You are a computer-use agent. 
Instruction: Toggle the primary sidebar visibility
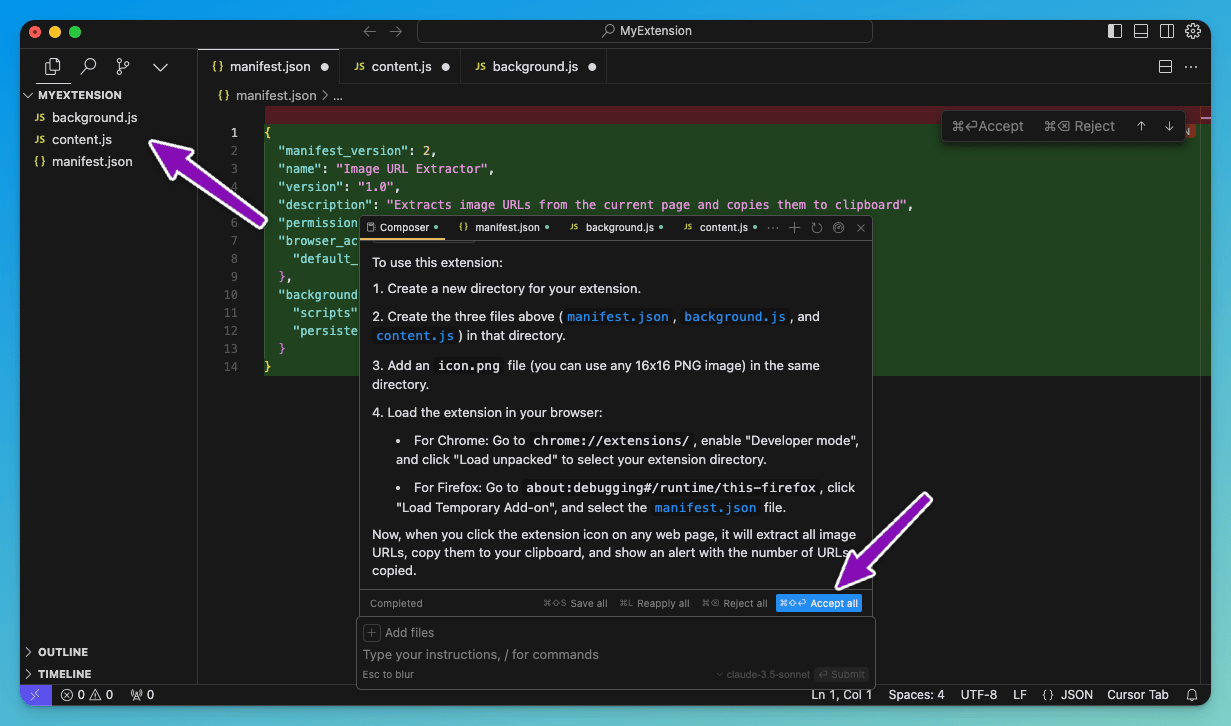(1115, 31)
